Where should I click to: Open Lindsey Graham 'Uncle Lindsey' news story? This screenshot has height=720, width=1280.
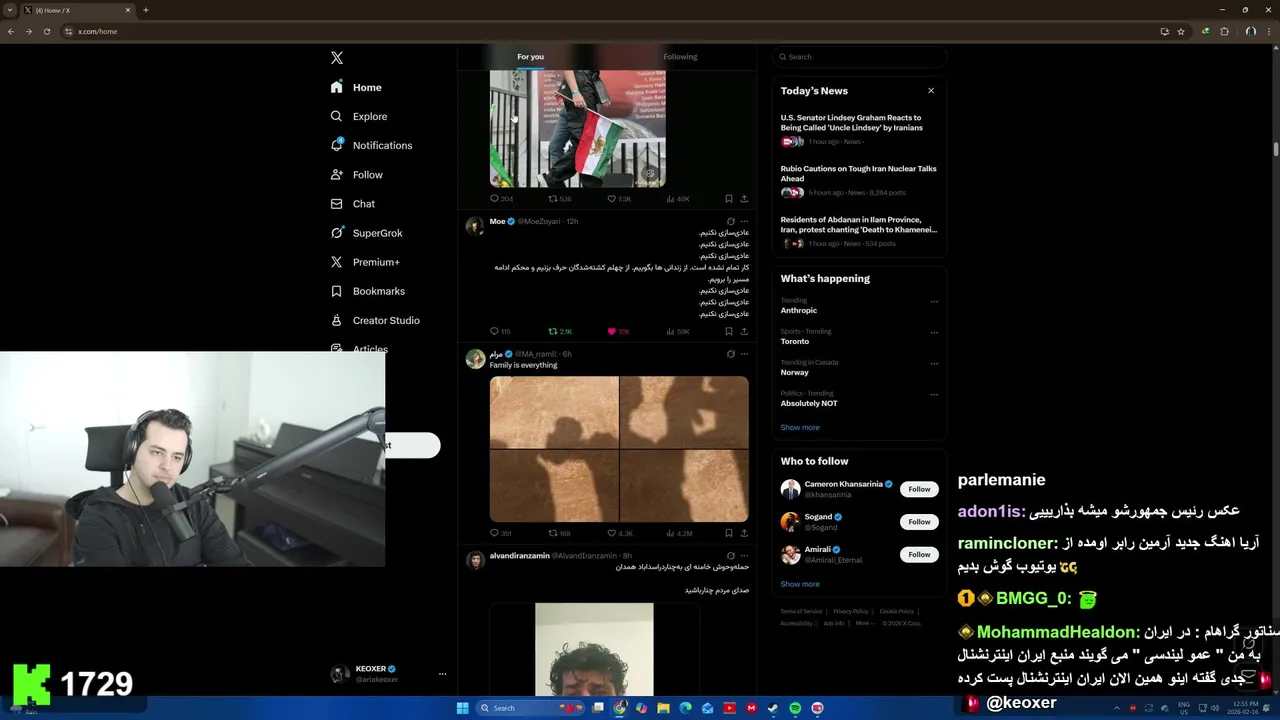click(858, 131)
